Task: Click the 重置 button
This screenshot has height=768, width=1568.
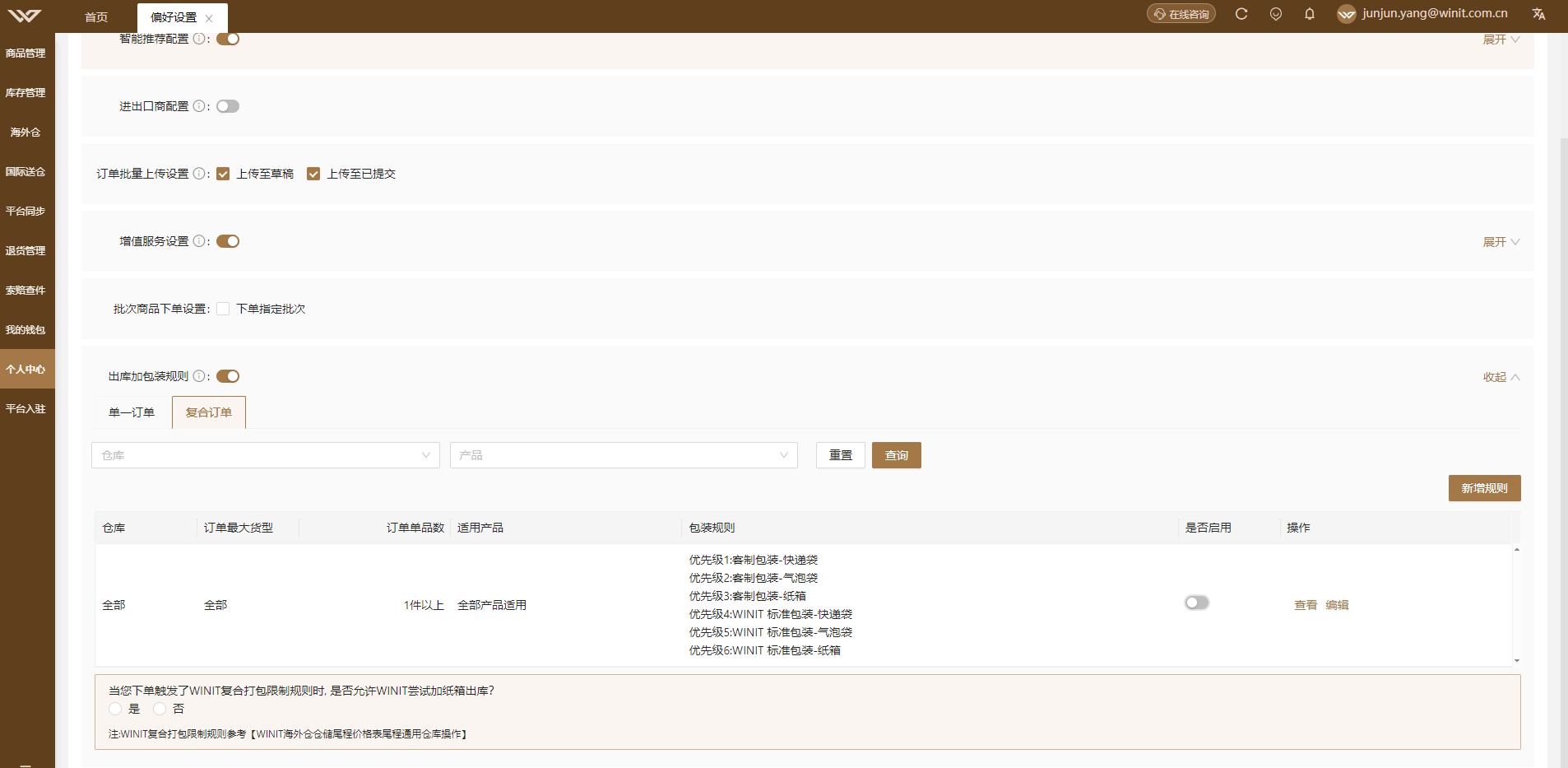Action: pos(841,455)
